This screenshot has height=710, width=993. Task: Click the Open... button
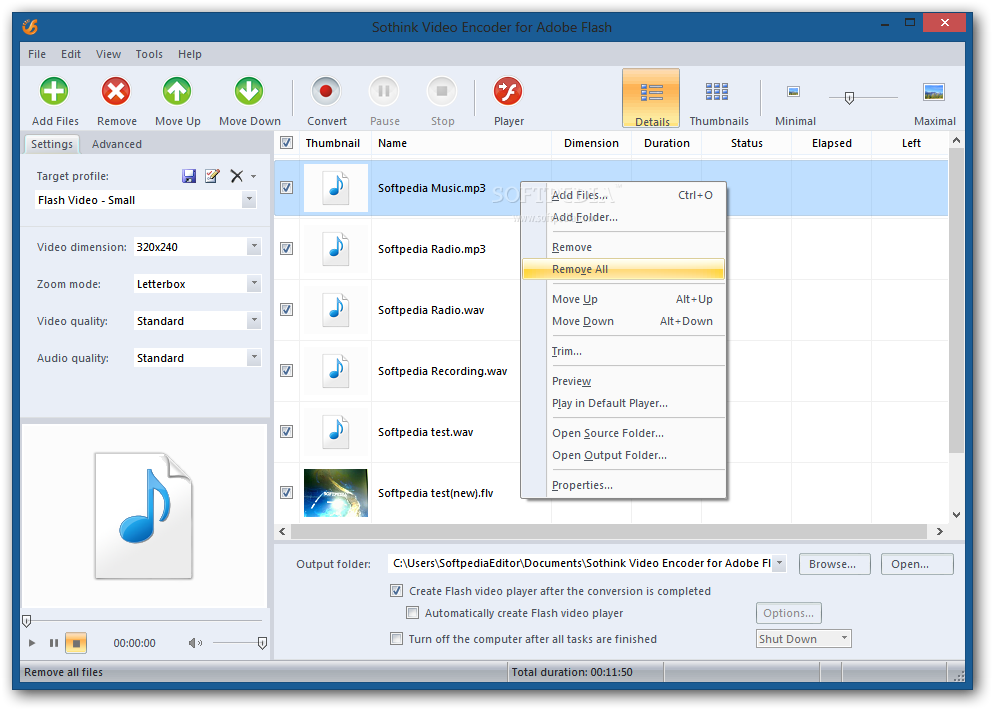[917, 564]
